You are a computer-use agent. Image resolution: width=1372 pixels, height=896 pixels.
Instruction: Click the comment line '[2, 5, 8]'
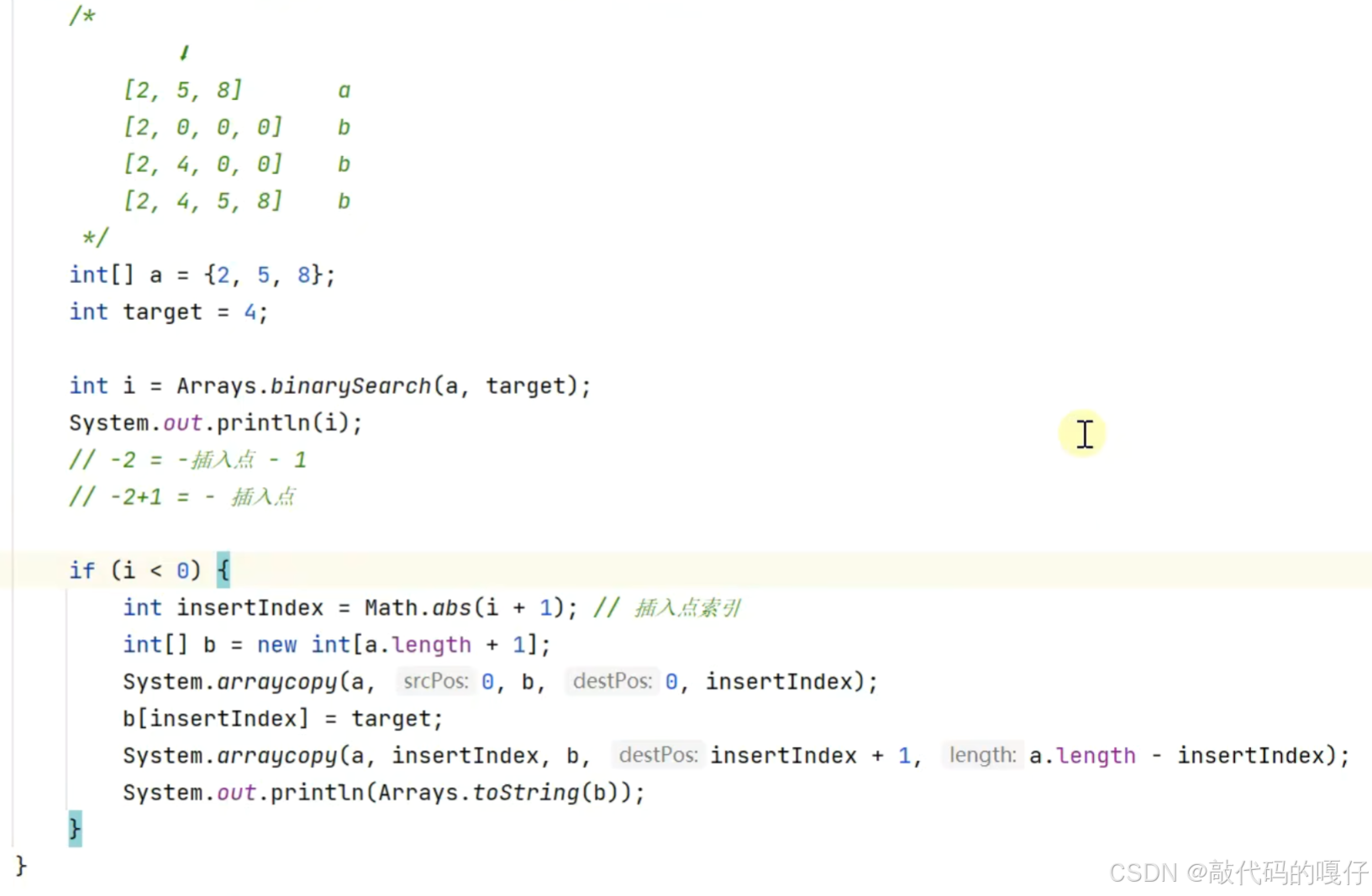pos(183,90)
